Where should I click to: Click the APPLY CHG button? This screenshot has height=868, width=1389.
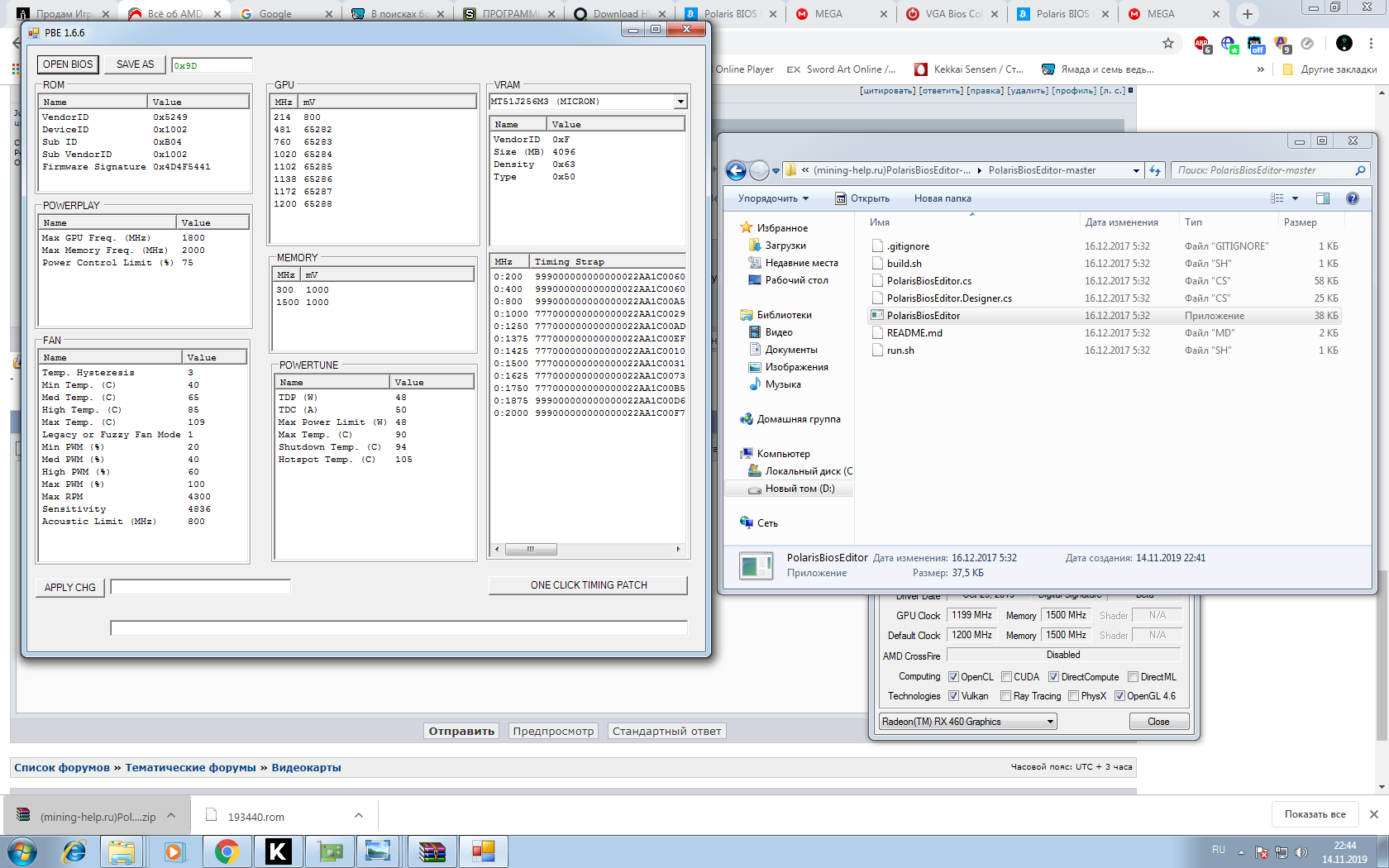[69, 588]
